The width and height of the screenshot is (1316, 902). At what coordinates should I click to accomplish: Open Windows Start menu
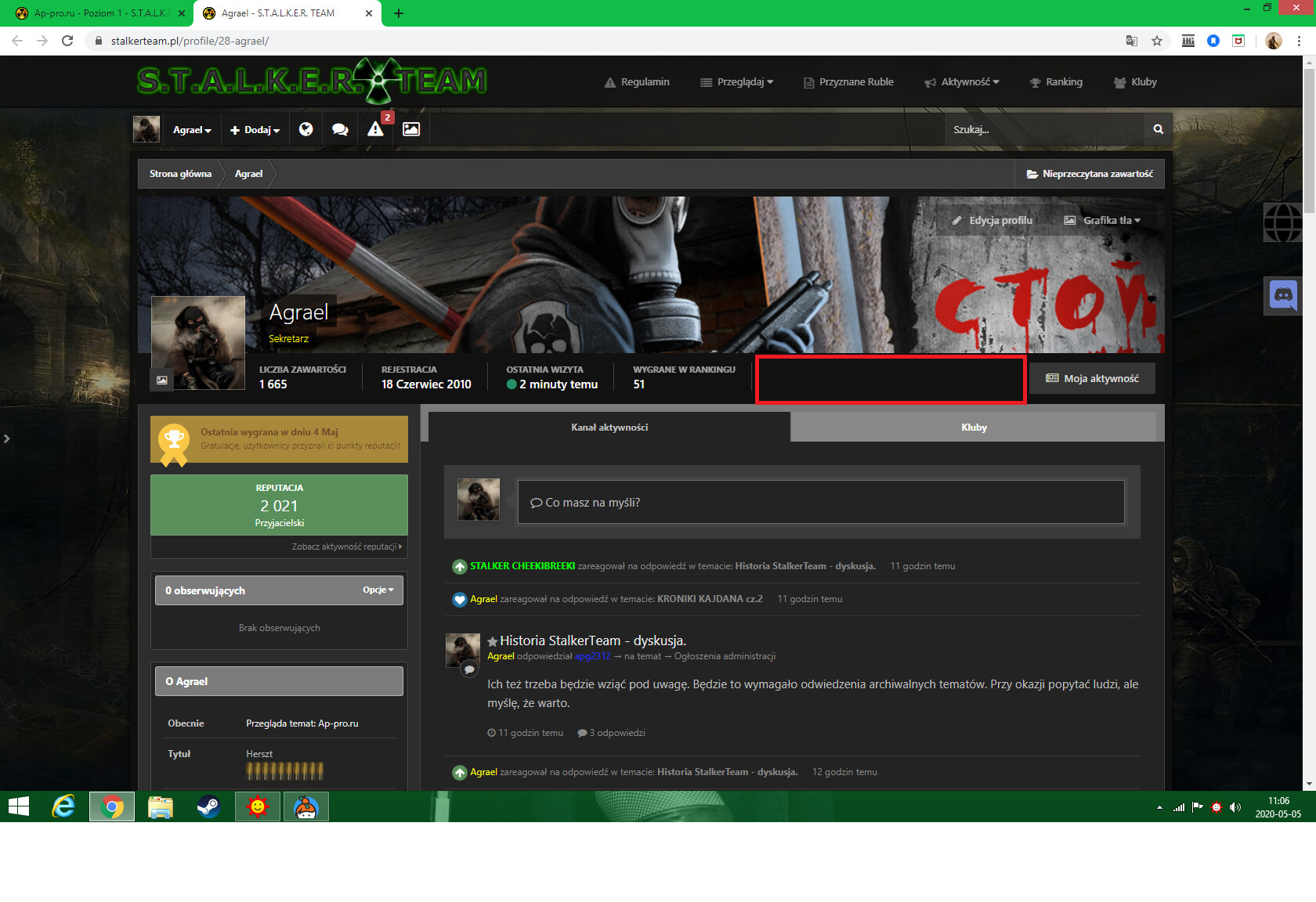click(x=19, y=806)
